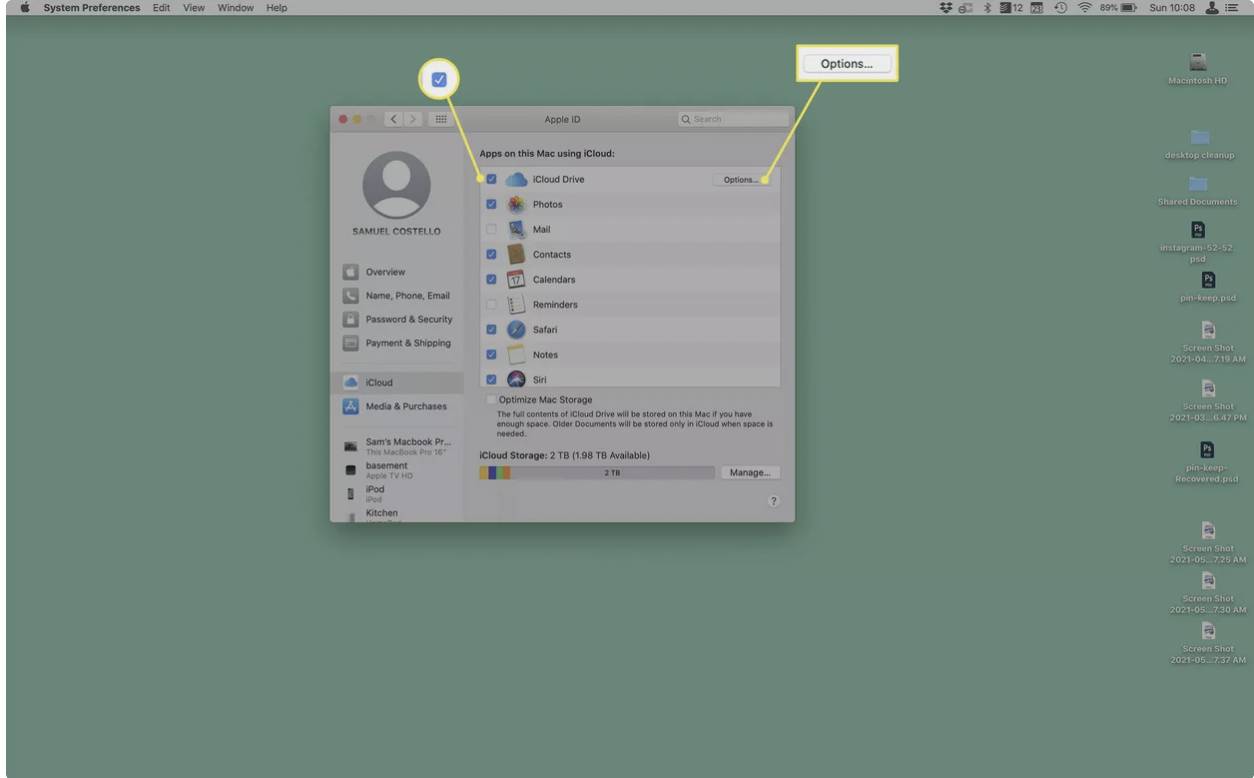Click the iCloud storage usage bar

(595, 471)
